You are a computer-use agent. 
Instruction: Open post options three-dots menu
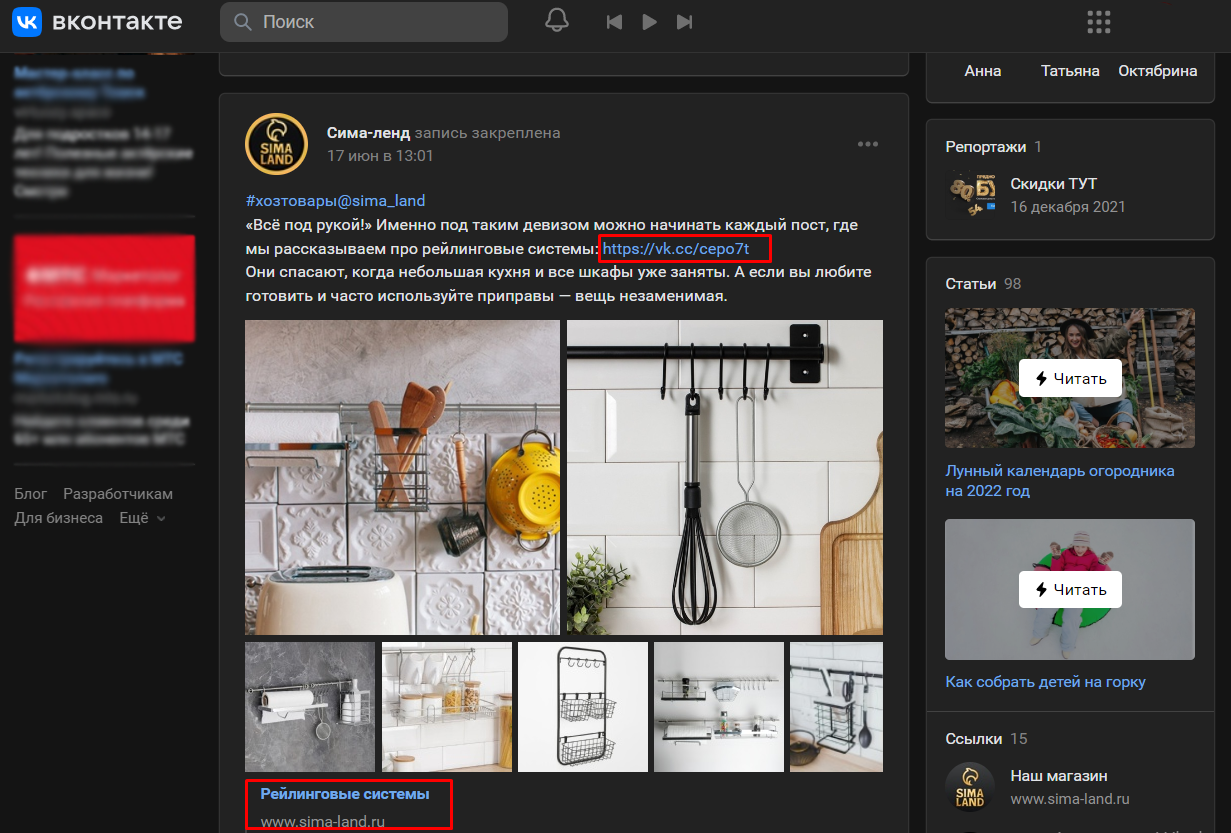(x=868, y=144)
